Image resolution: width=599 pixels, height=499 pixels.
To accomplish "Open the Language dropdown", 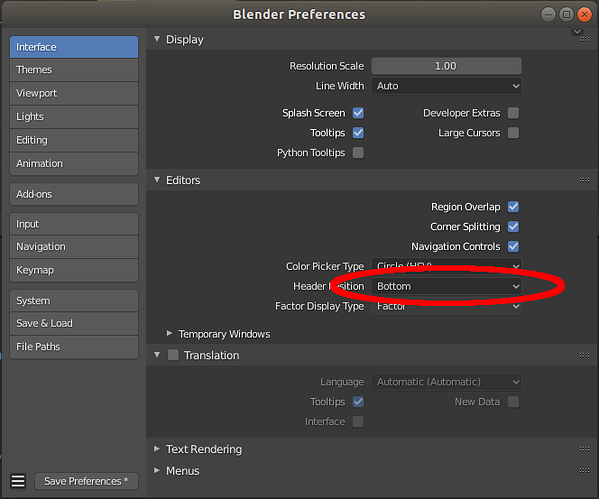I will point(446,382).
